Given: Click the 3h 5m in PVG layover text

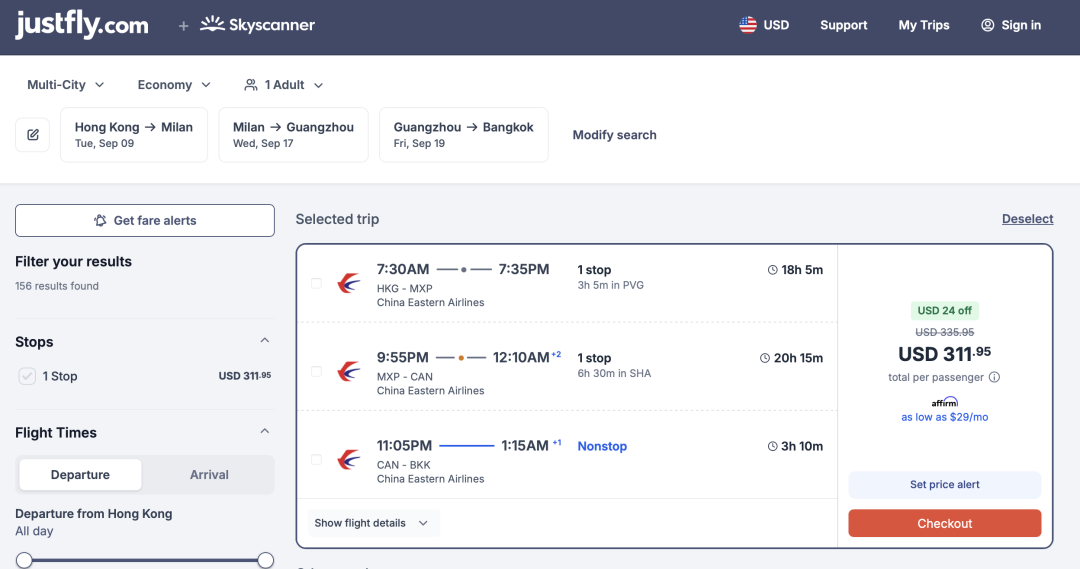Looking at the screenshot, I should tap(610, 285).
